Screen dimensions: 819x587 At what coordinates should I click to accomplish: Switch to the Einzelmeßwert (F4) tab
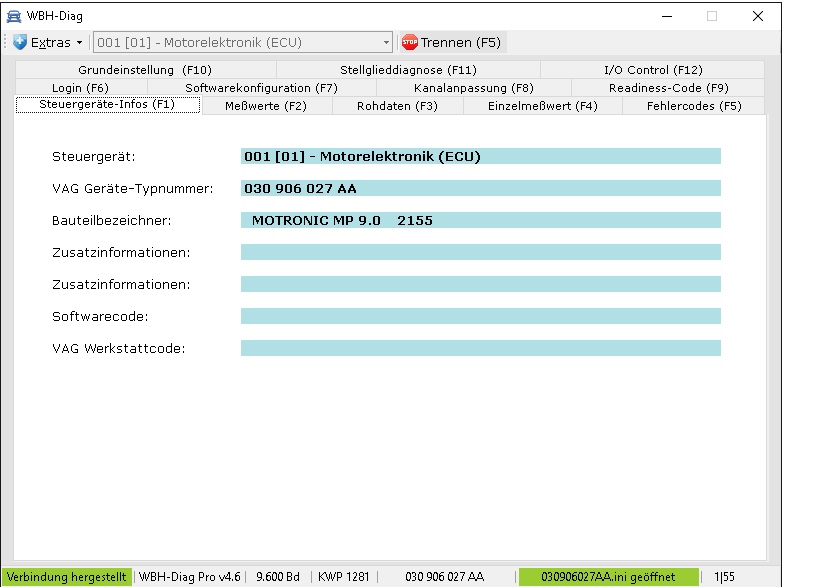[x=543, y=106]
